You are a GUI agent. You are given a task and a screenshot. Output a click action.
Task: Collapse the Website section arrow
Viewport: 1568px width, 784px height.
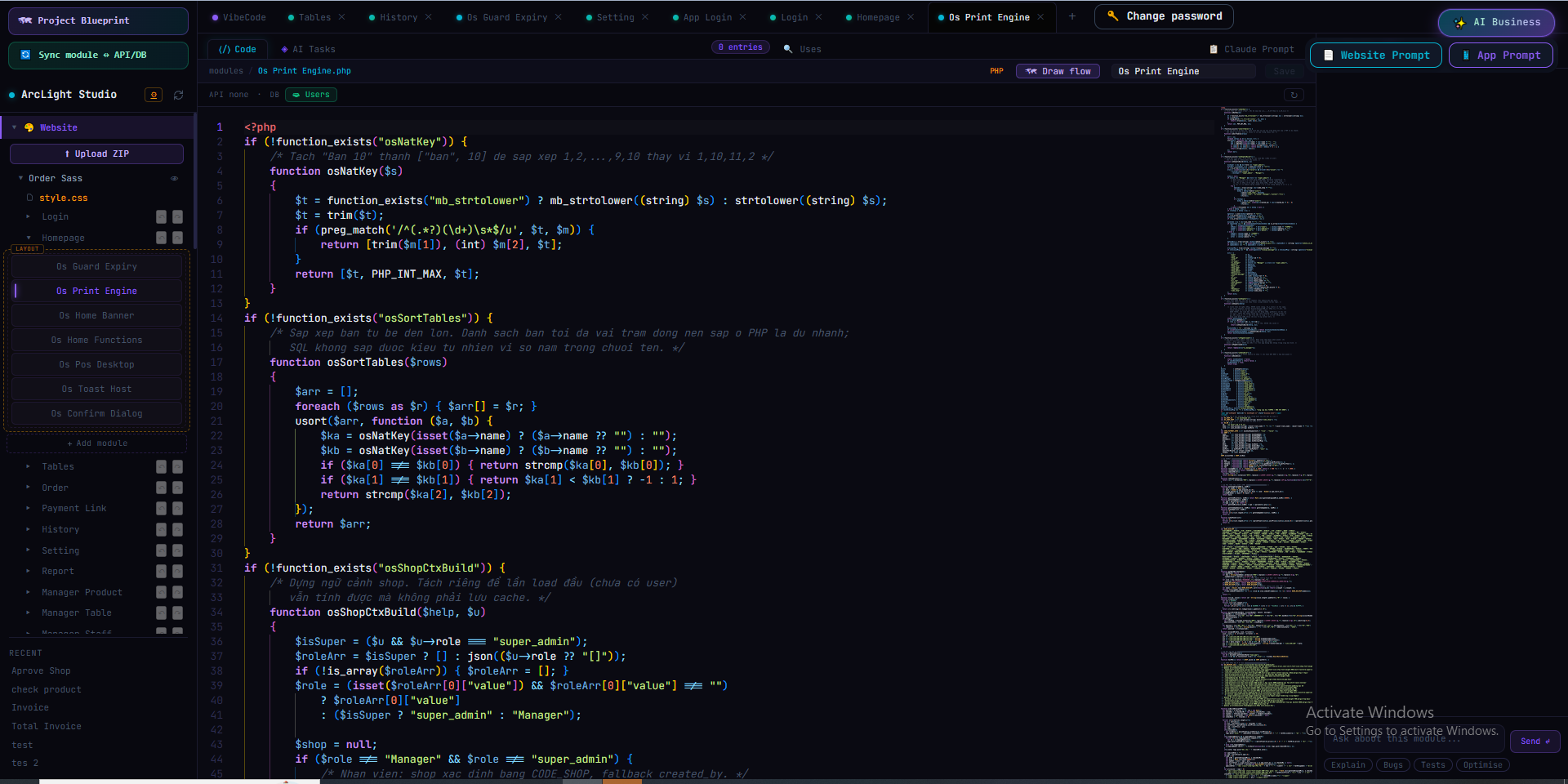pos(14,127)
